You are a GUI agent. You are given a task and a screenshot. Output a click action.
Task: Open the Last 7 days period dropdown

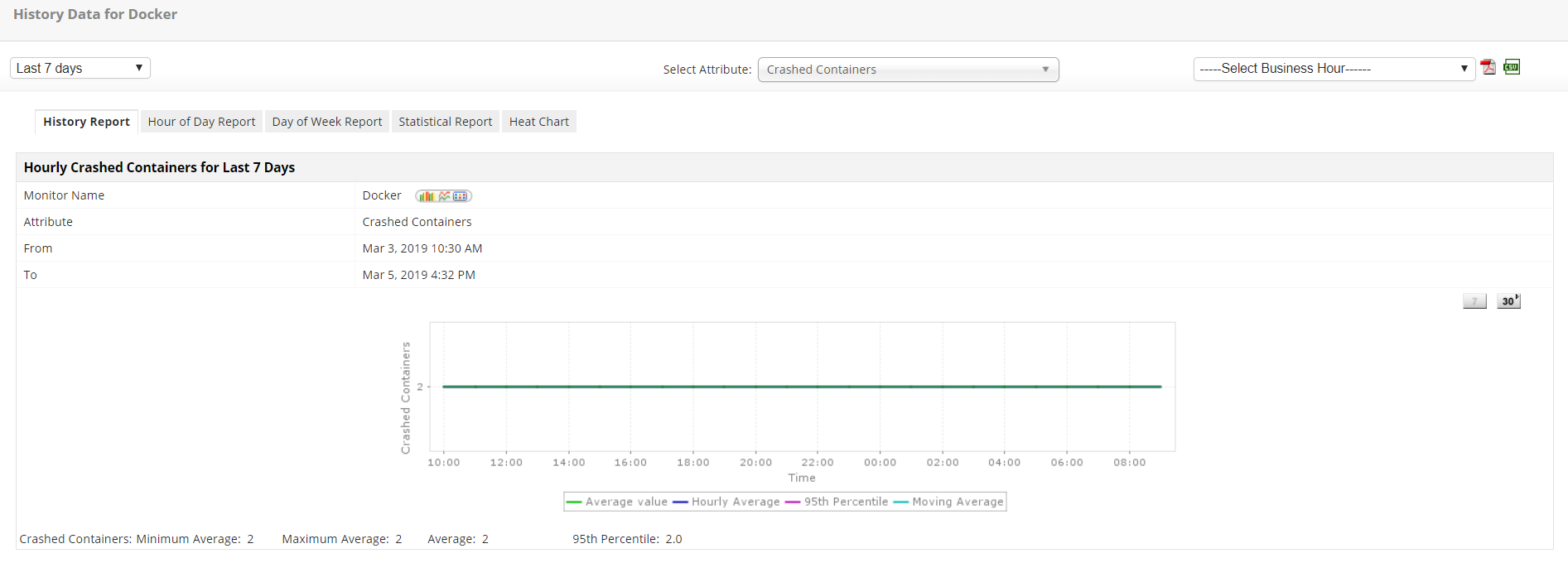[x=80, y=68]
